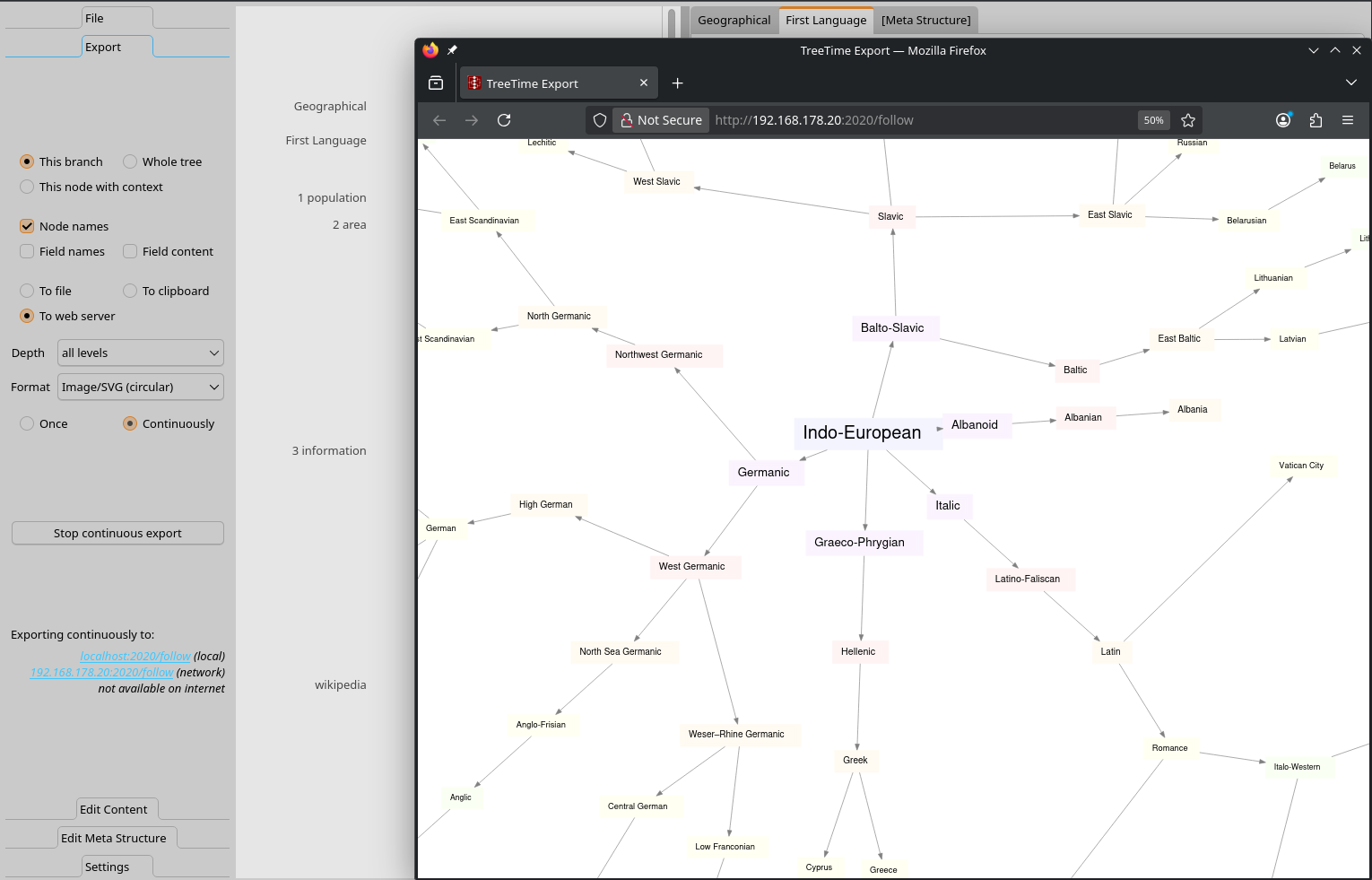Open the Firefox account icon
This screenshot has width=1372, height=880.
coord(1283,120)
